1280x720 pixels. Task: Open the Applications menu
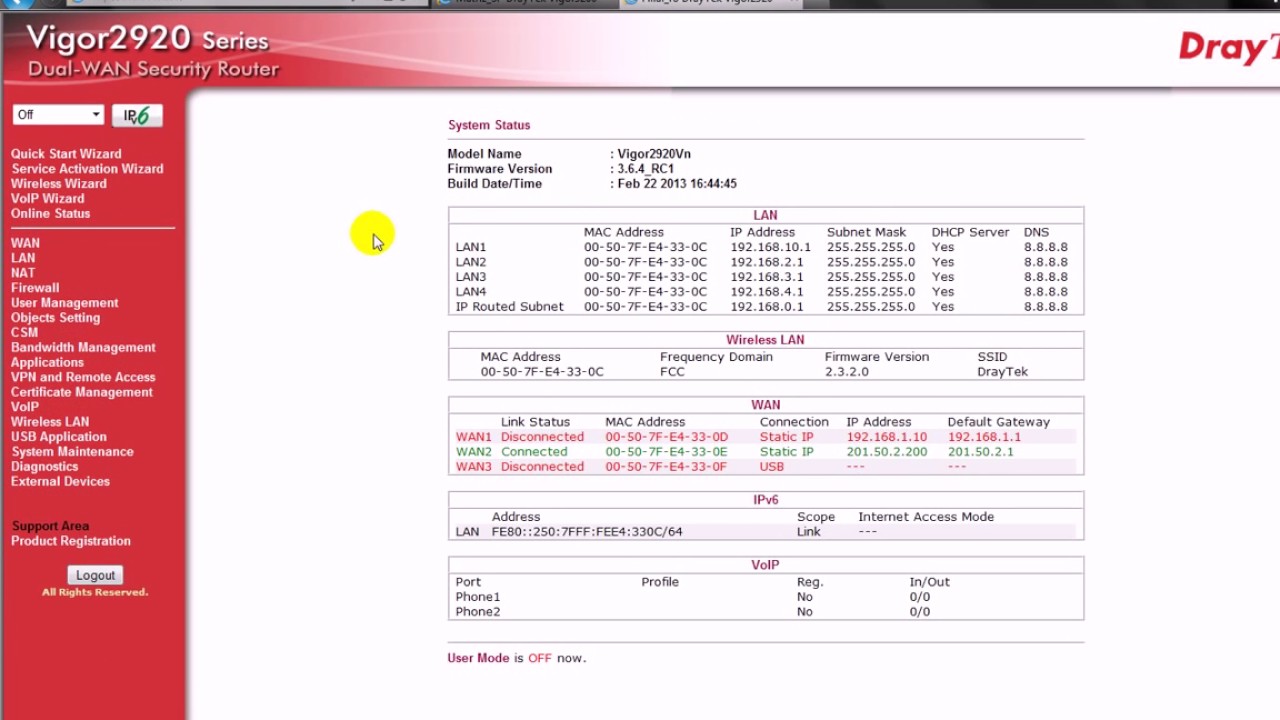(47, 363)
